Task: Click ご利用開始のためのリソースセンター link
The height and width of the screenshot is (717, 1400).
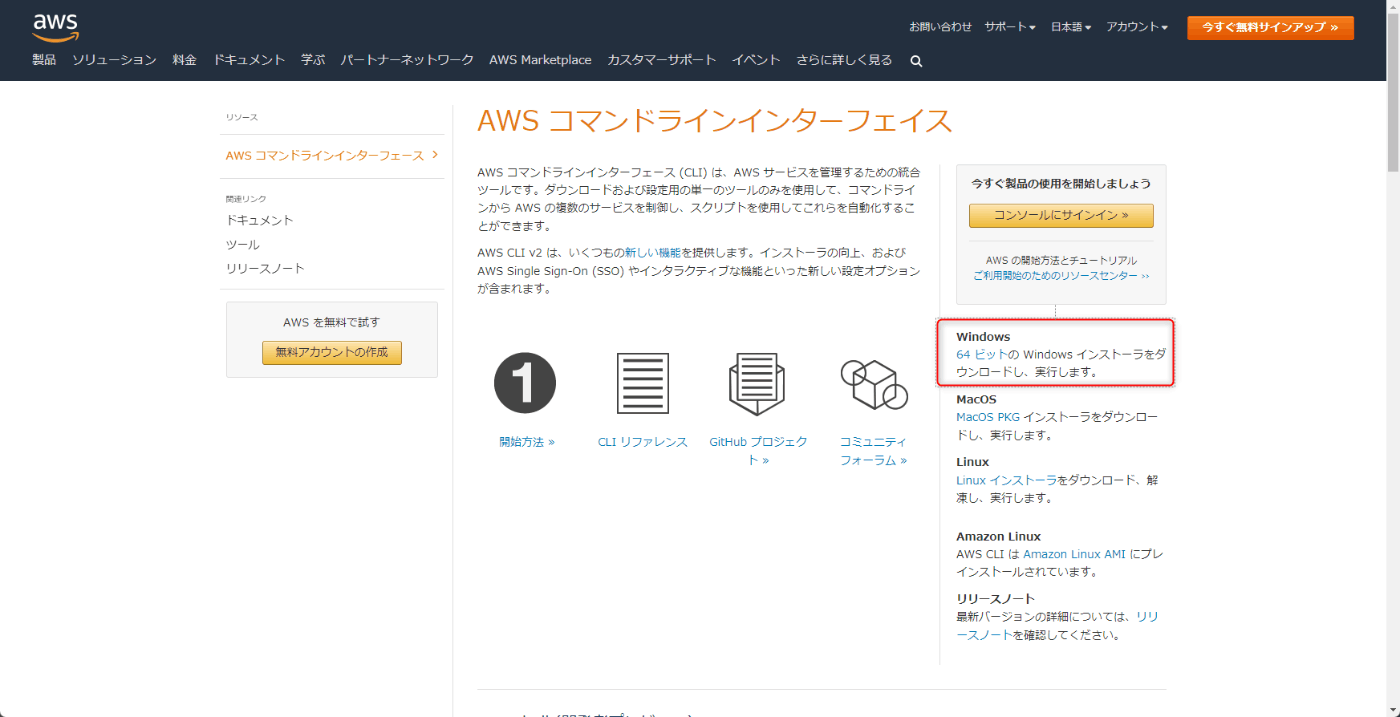Action: (1061, 275)
